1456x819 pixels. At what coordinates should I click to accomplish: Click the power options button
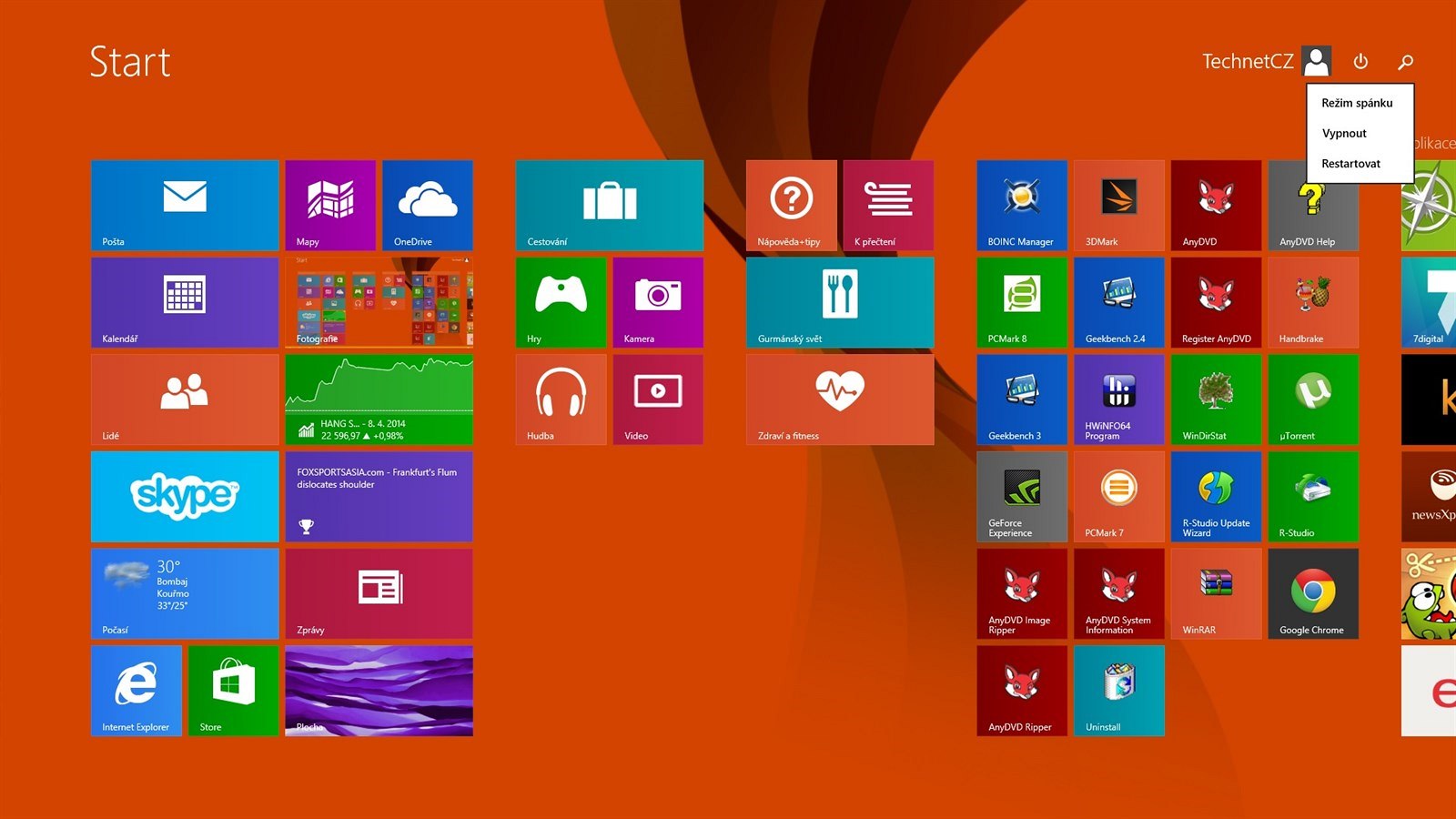[x=1360, y=62]
